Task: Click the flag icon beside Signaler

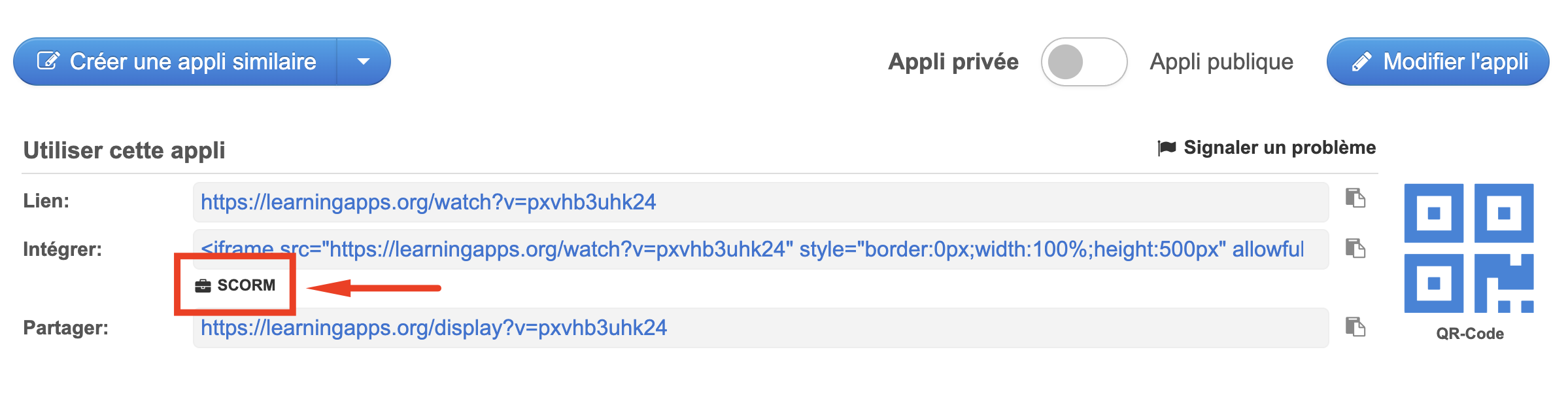Action: pos(1167,148)
